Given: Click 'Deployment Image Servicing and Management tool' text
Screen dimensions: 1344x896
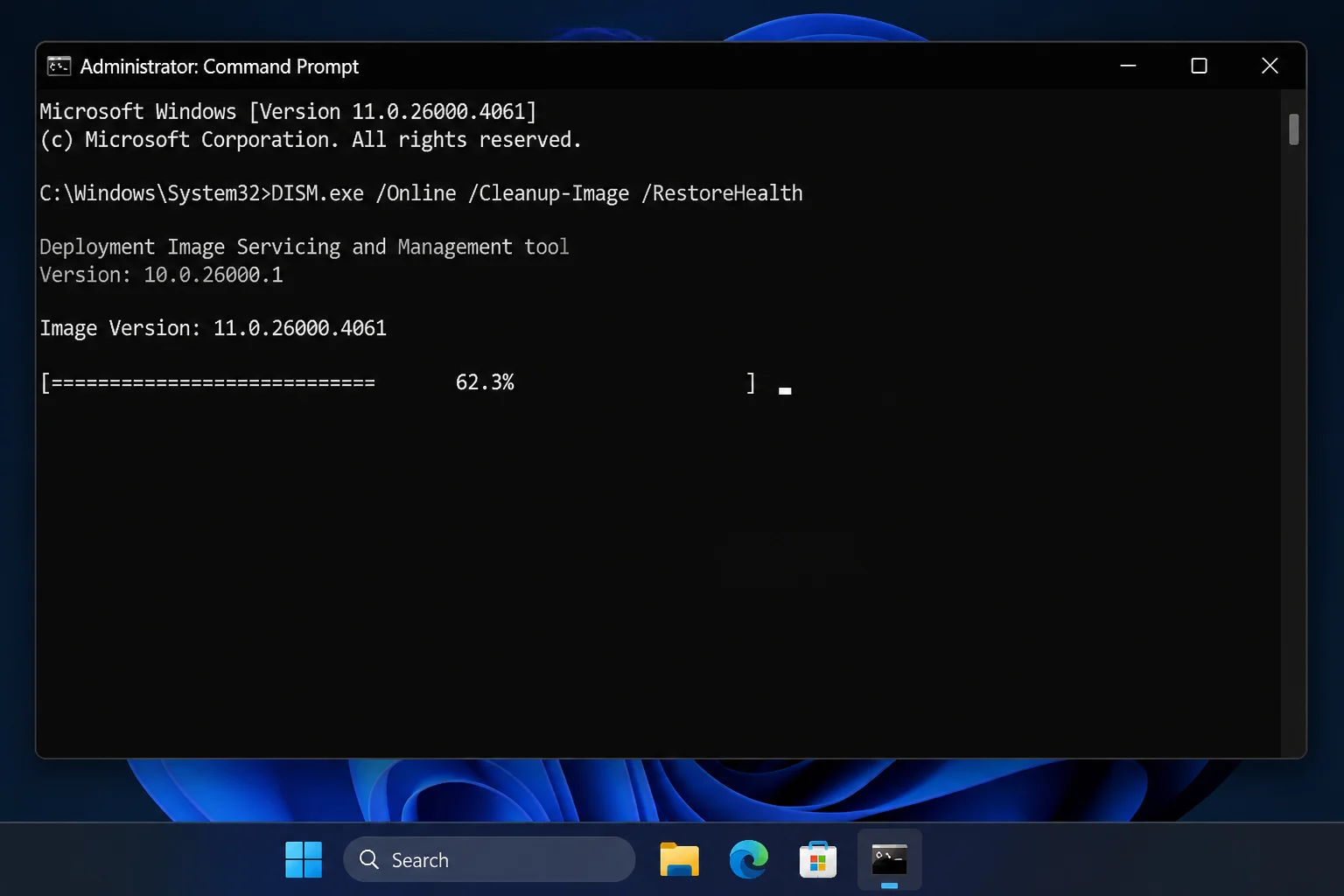Looking at the screenshot, I should pyautogui.click(x=304, y=248).
